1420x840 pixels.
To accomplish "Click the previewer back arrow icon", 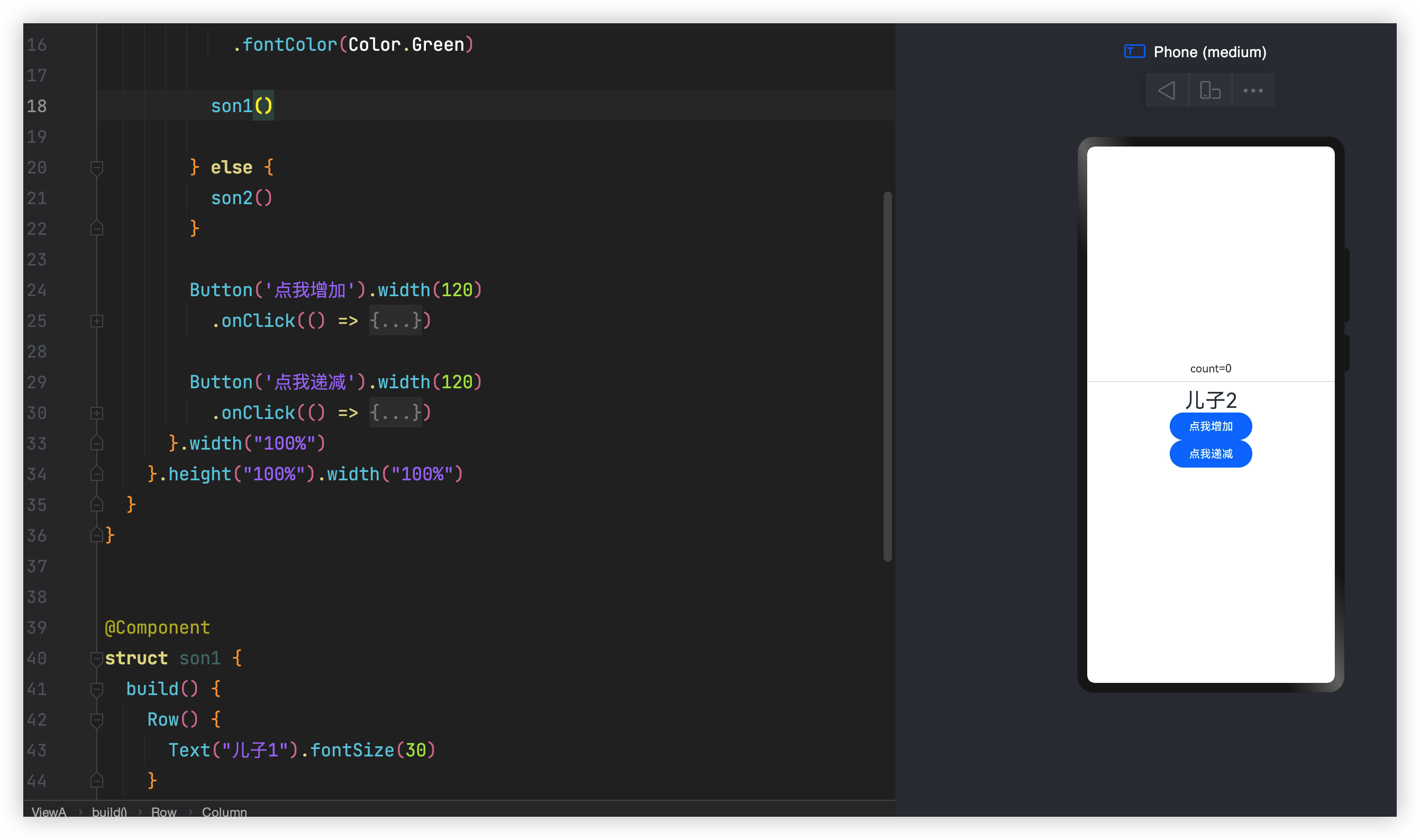I will point(1167,90).
